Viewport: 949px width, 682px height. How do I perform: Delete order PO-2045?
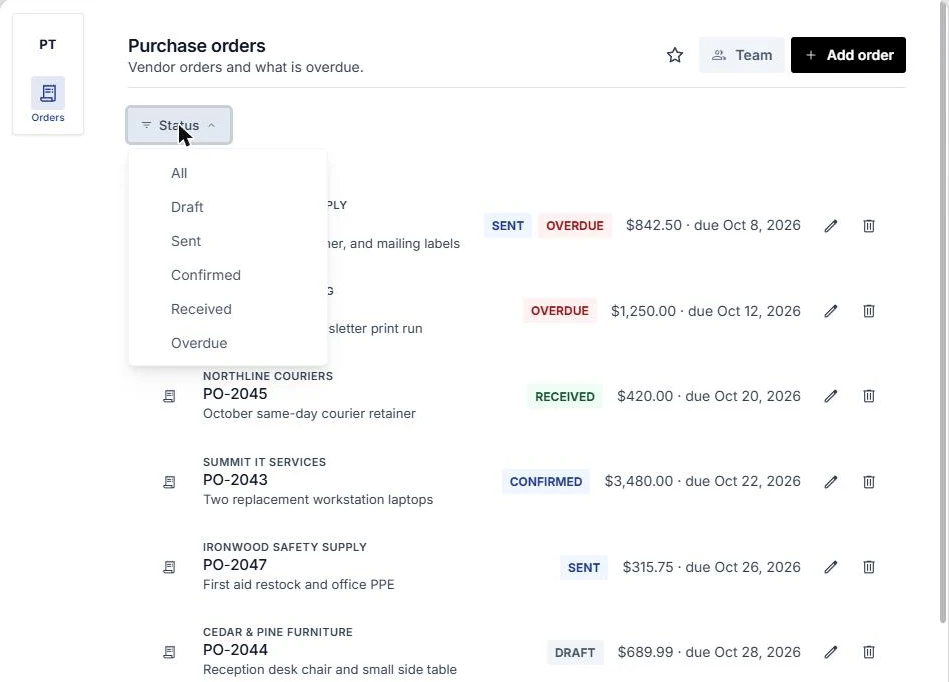point(869,396)
